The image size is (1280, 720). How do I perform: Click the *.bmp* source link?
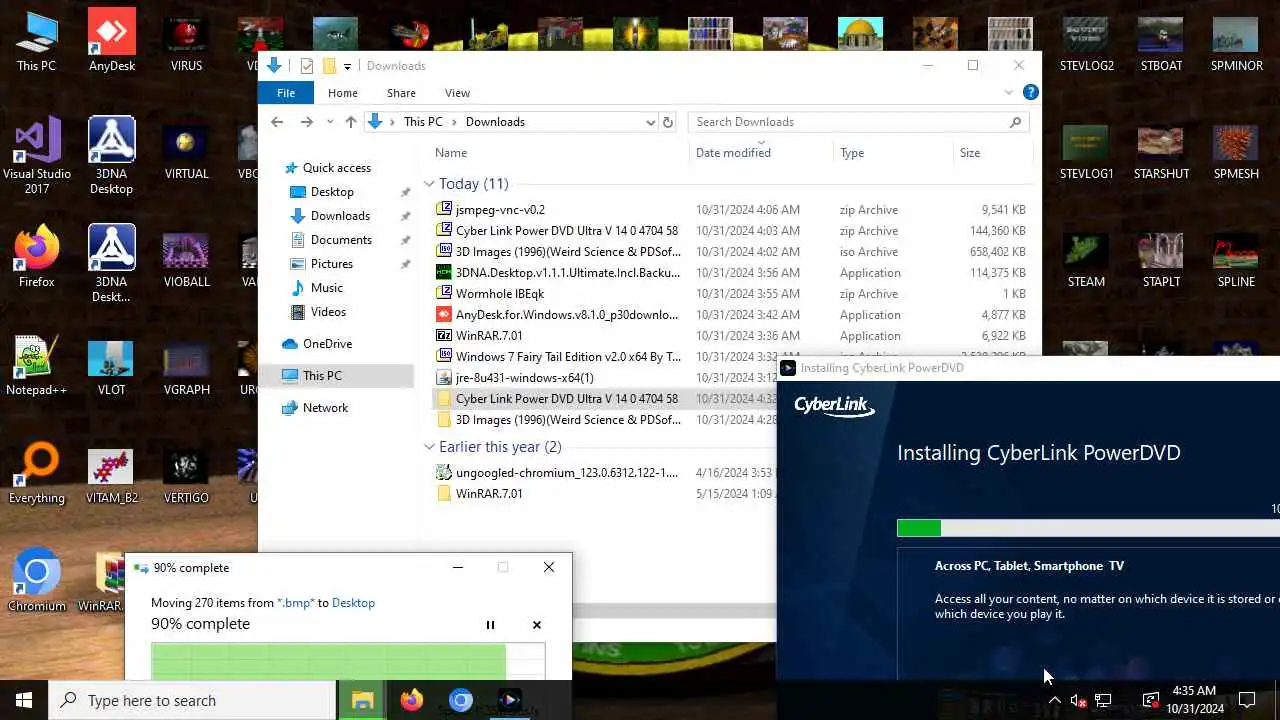tap(296, 603)
